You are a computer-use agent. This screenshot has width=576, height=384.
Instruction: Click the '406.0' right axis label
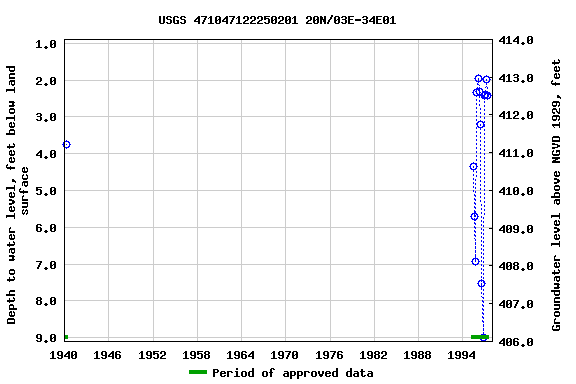[516, 342]
